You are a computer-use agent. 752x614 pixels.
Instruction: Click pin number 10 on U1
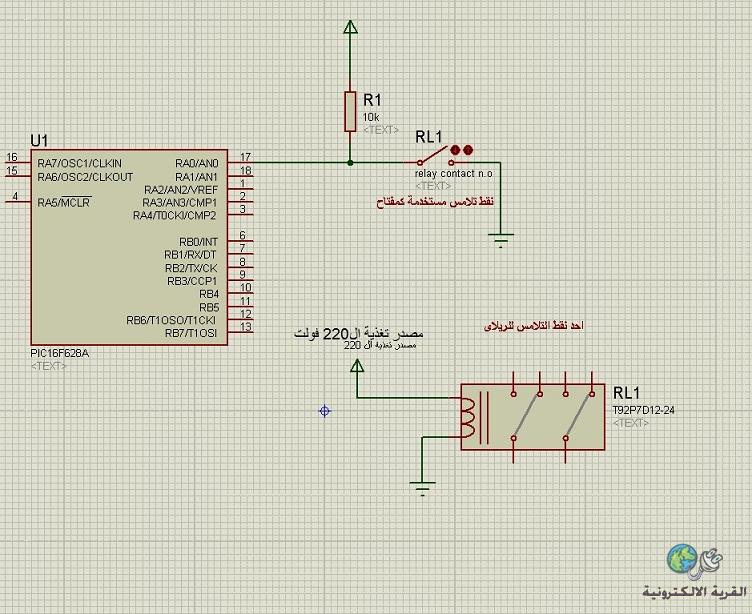point(246,287)
